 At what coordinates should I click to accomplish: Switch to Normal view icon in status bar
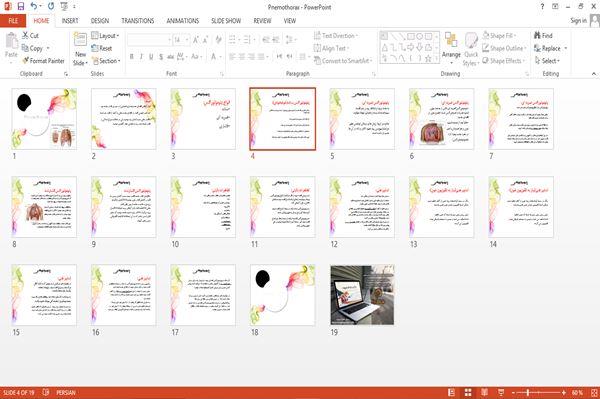pyautogui.click(x=452, y=392)
